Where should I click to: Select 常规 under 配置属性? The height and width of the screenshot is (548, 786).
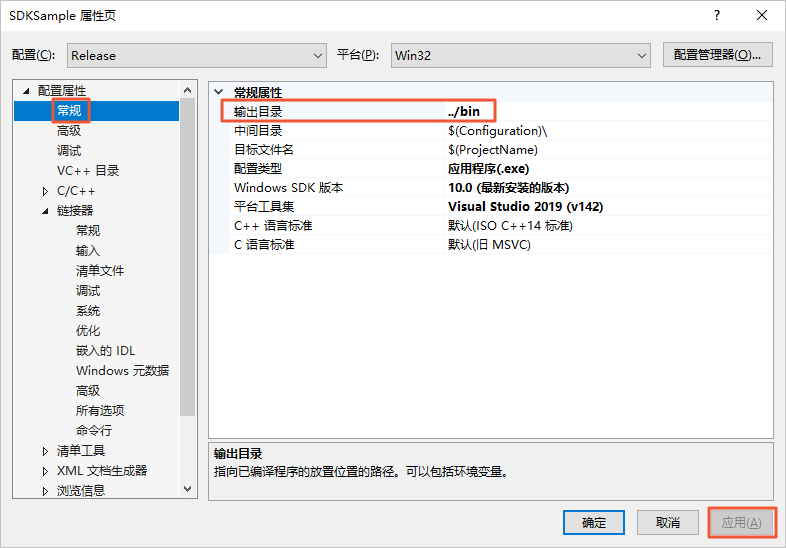click(69, 111)
